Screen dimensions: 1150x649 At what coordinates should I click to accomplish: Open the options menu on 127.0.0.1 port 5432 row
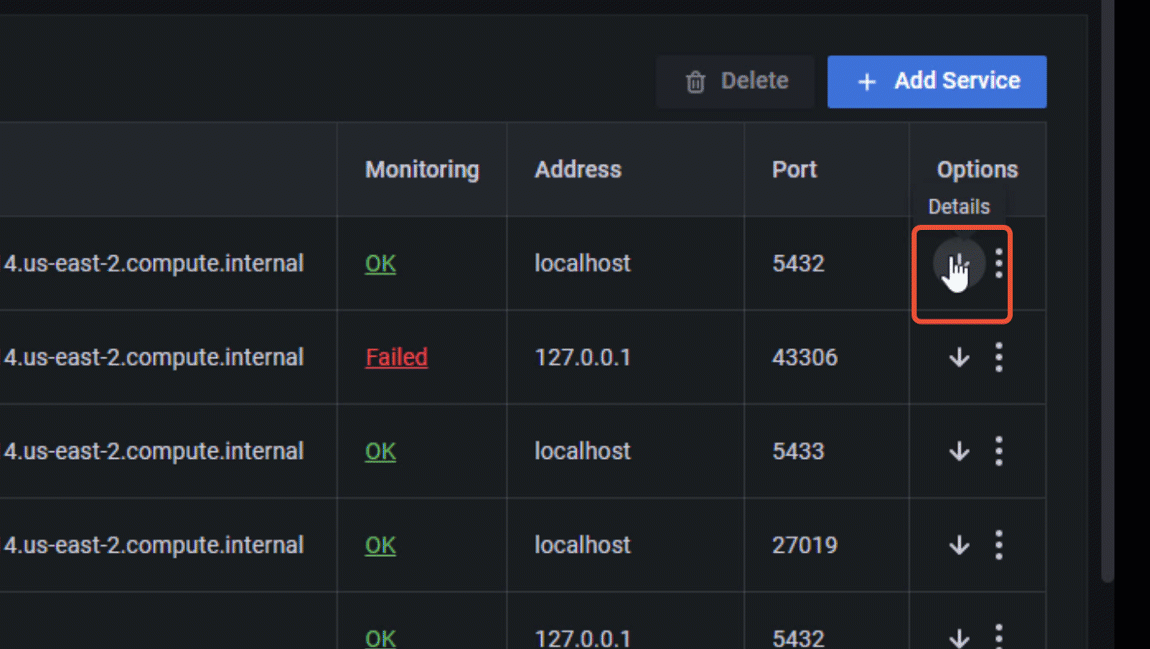(998, 636)
